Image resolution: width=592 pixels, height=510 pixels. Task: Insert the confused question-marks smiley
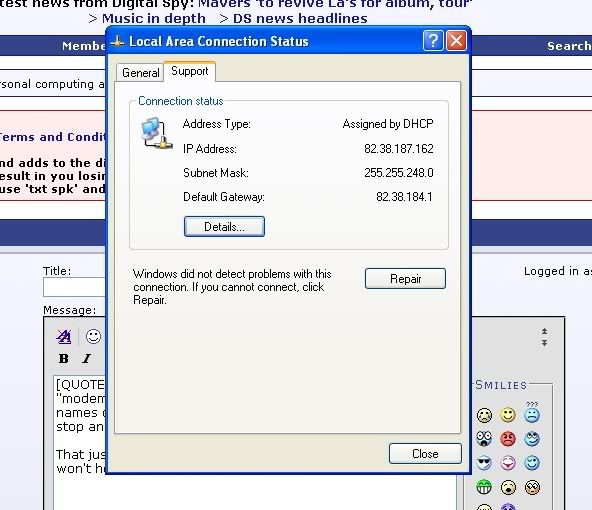[x=532, y=412]
